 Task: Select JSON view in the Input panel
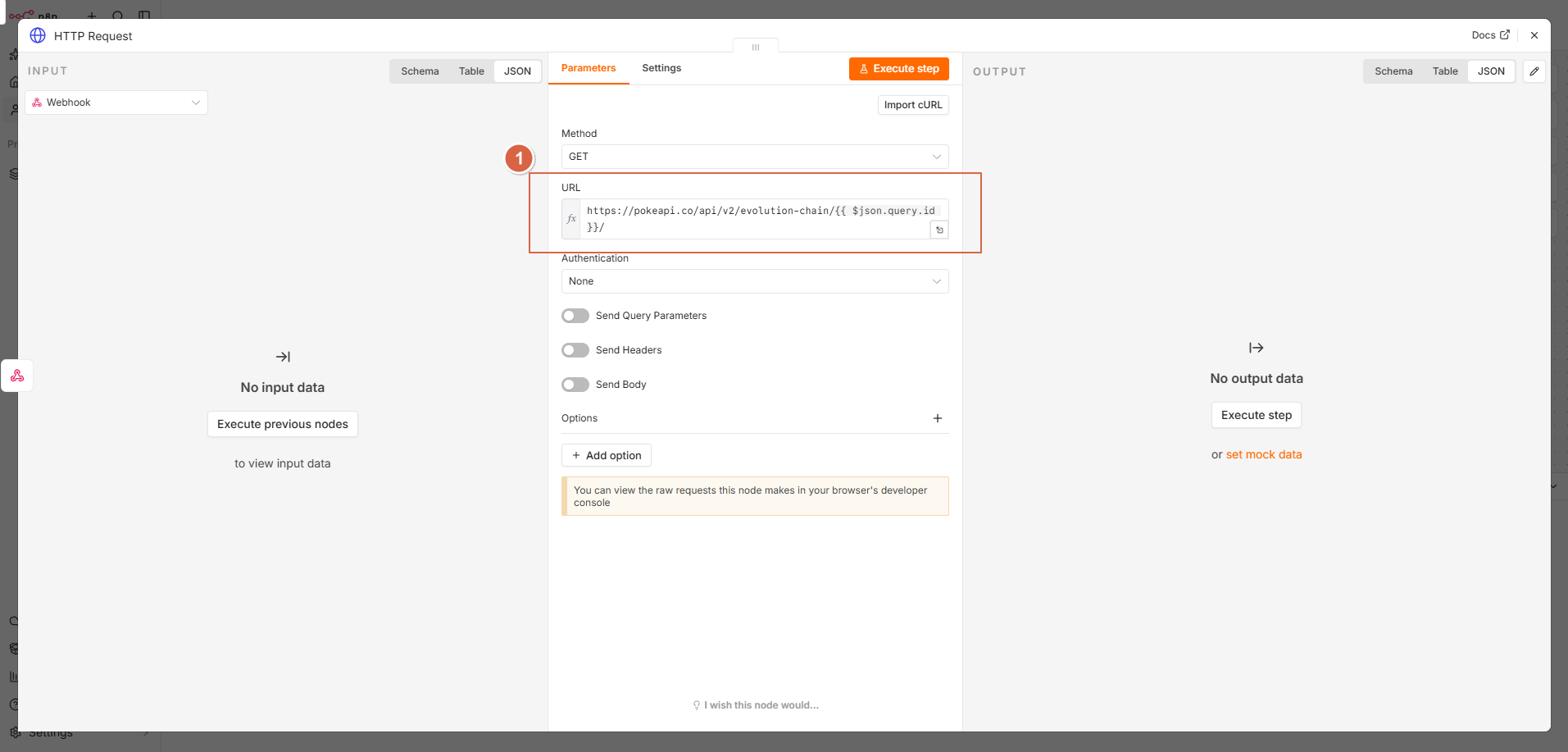point(517,71)
